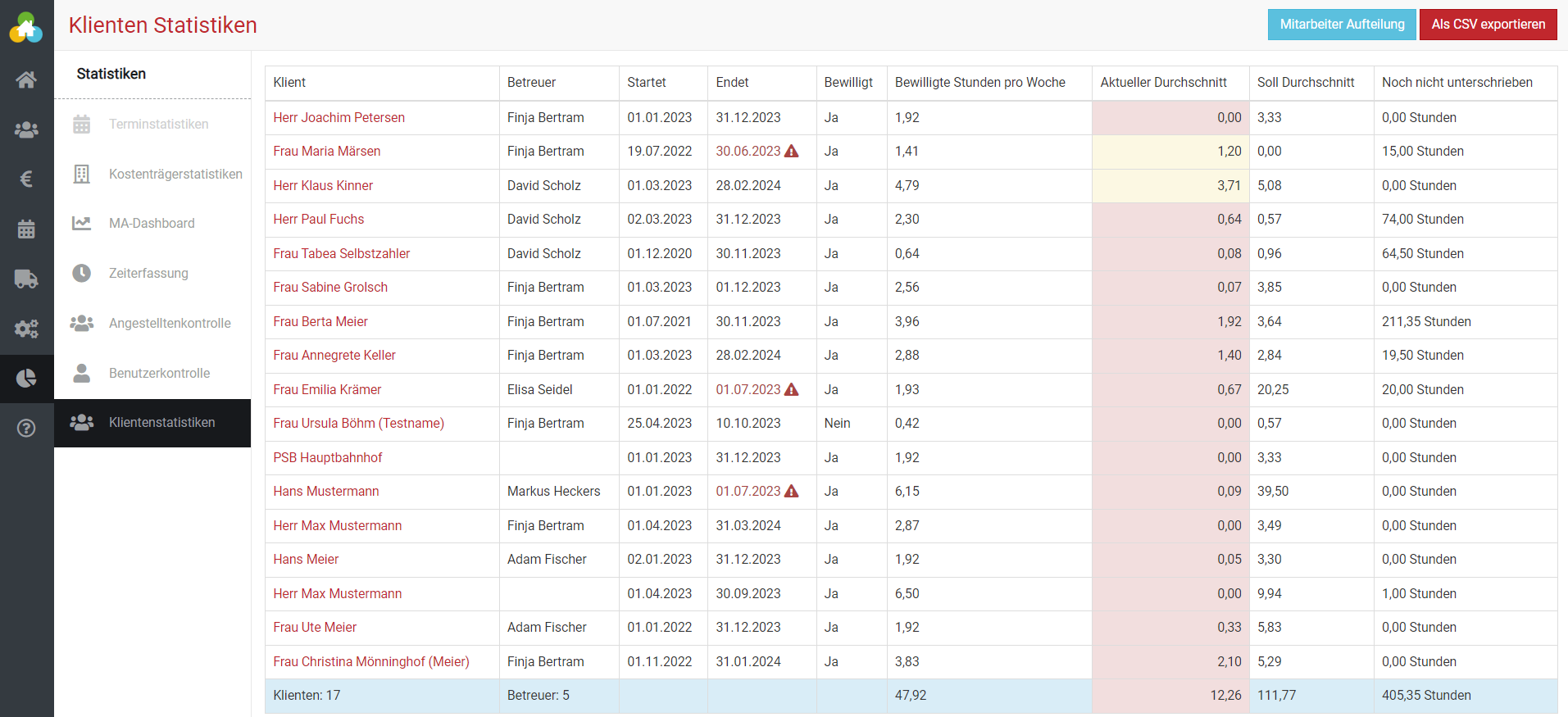Open the home icon in dark sidebar
The height and width of the screenshot is (717, 1568).
coord(26,79)
